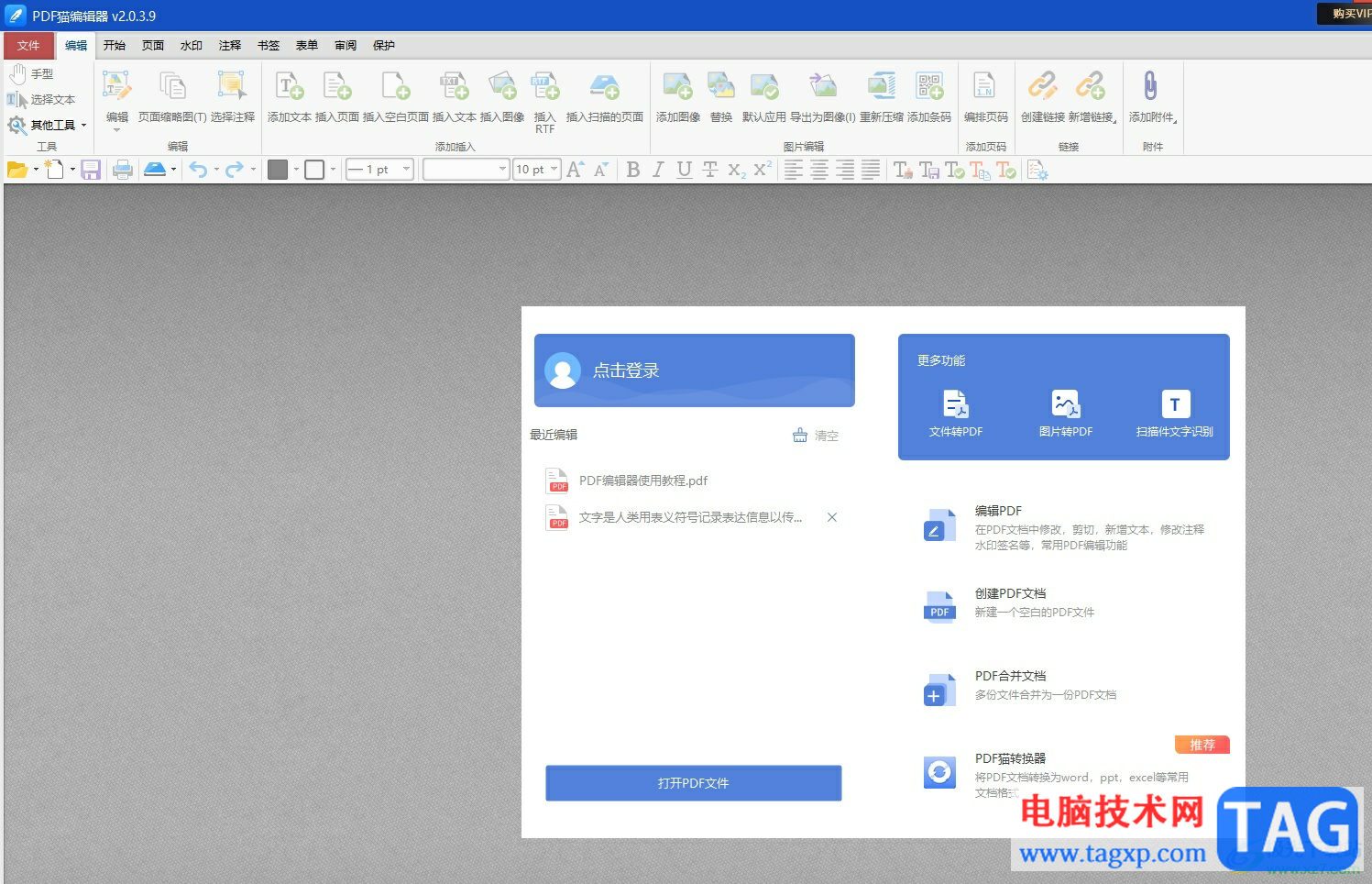Click File to PDF (文件转PDF)
Image resolution: width=1372 pixels, height=884 pixels.
coord(956,414)
